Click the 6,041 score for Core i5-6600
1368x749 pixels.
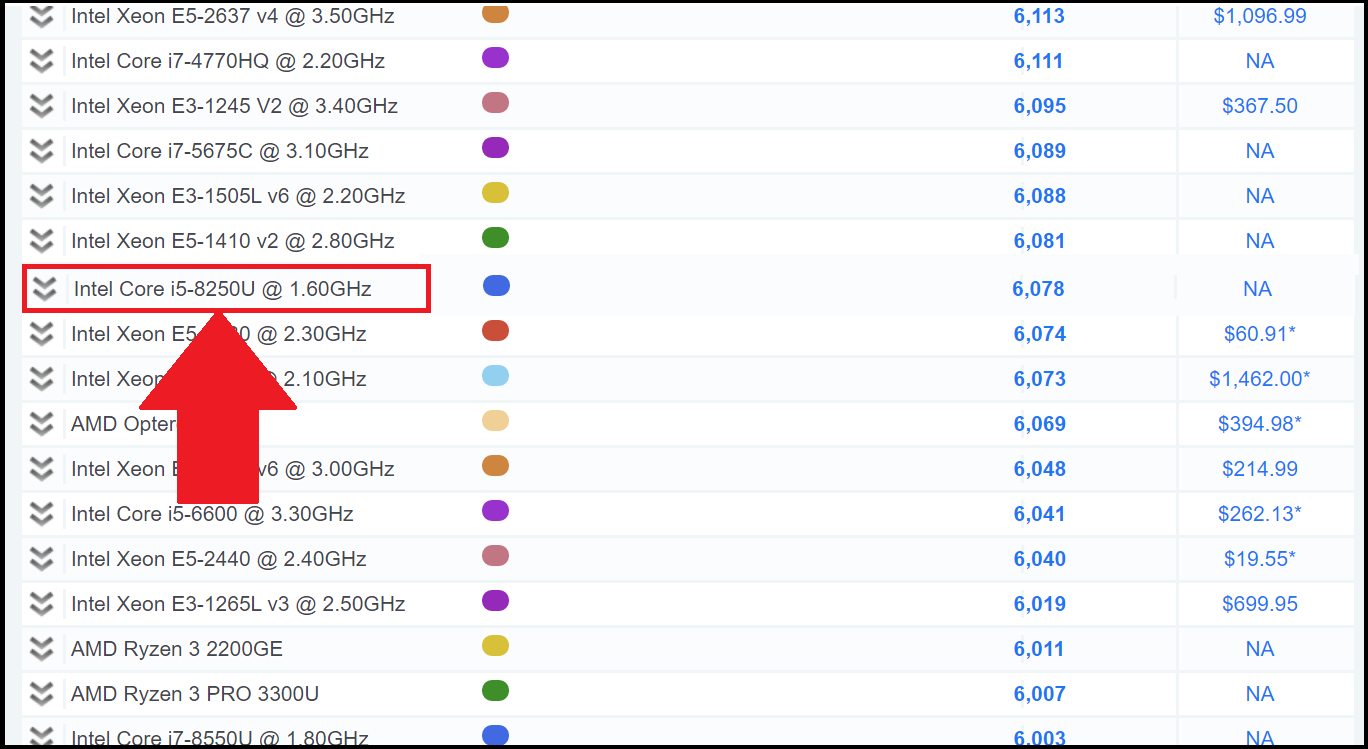(1038, 513)
